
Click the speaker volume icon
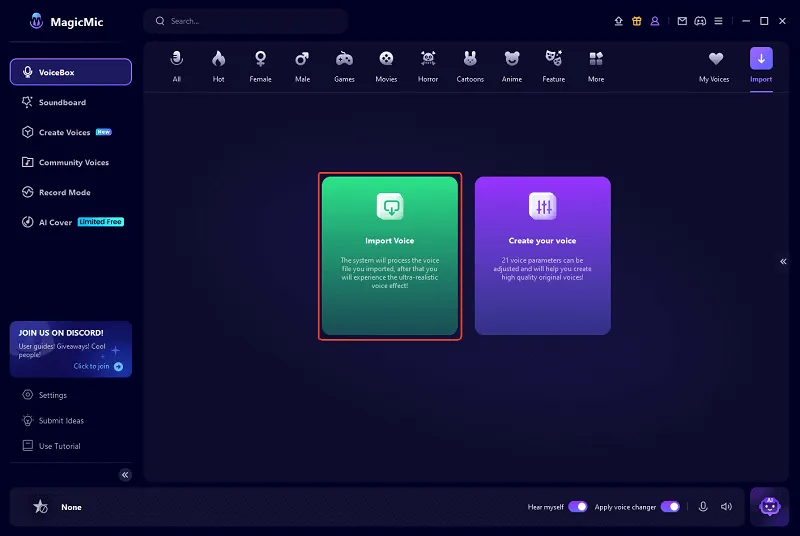click(727, 506)
